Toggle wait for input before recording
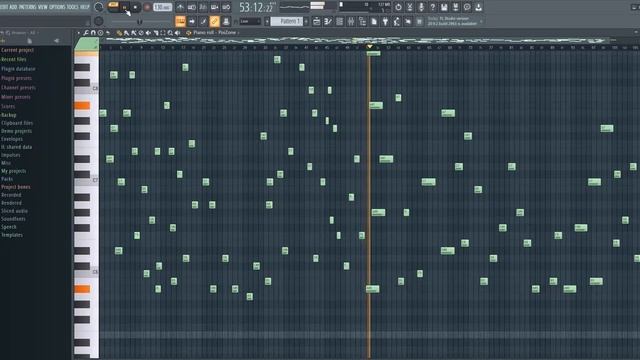The height and width of the screenshot is (360, 640). [x=191, y=7]
